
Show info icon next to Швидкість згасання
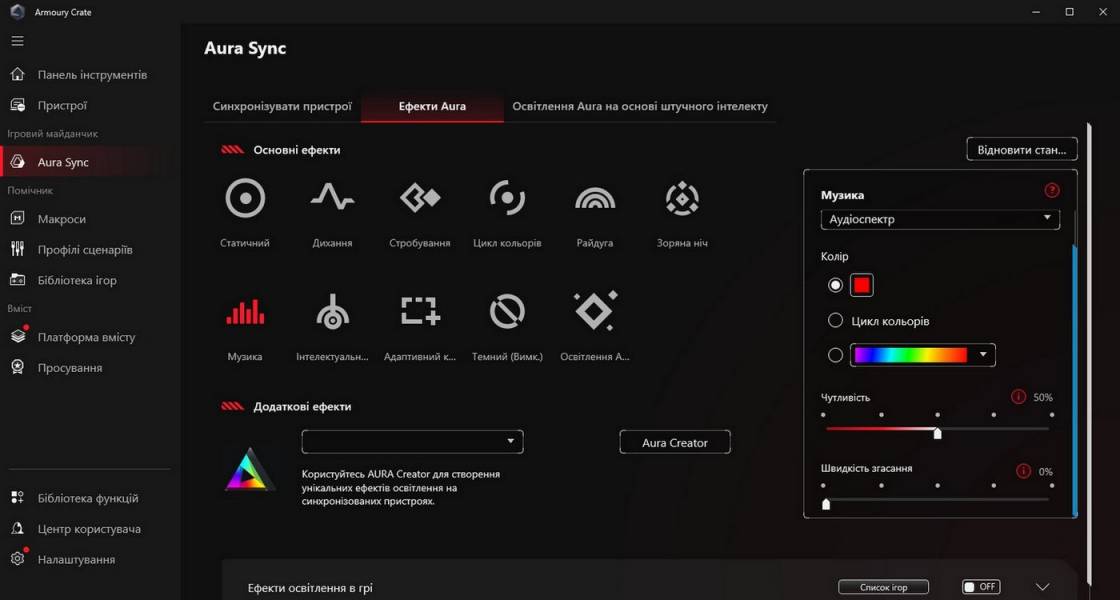1024,471
